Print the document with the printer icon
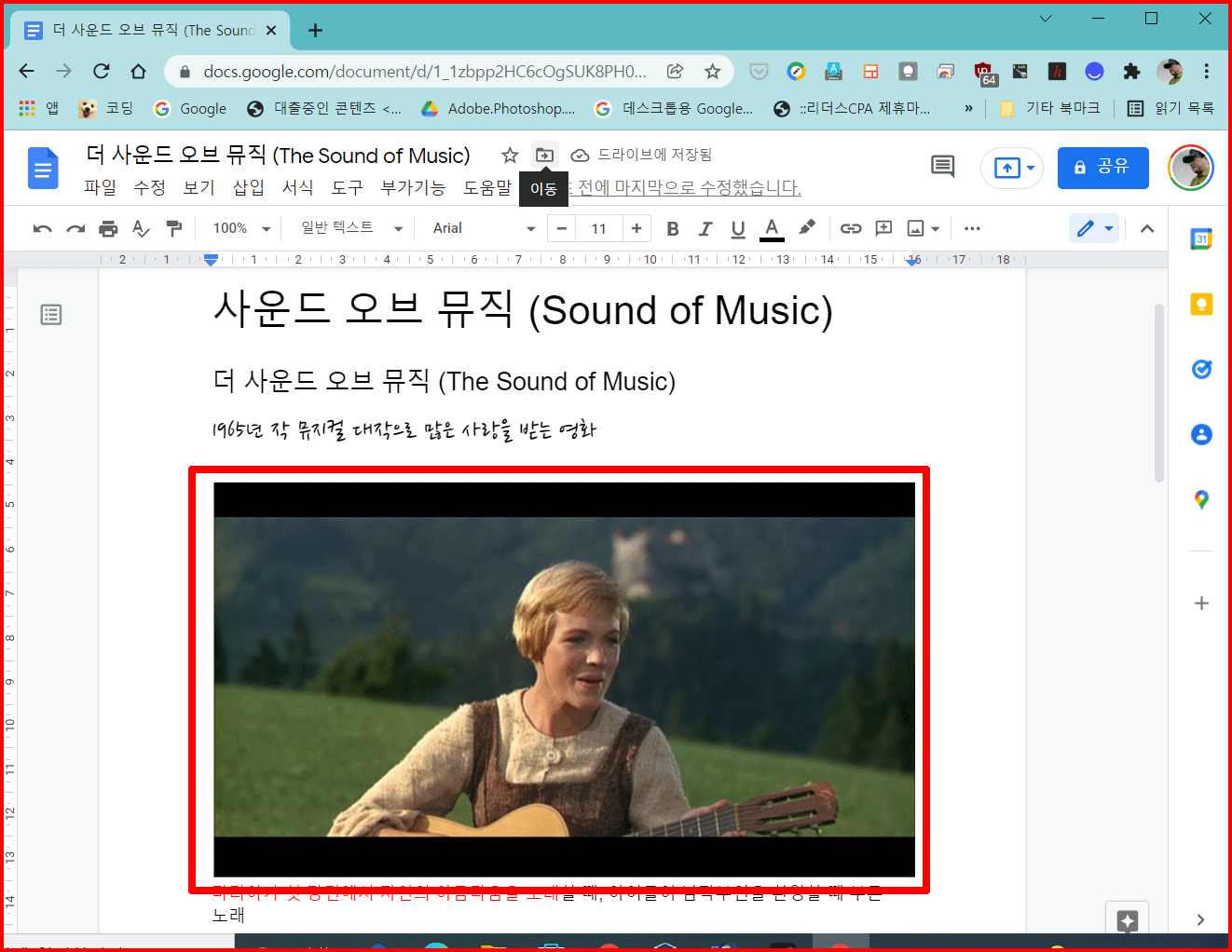The width and height of the screenshot is (1232, 952). (108, 228)
